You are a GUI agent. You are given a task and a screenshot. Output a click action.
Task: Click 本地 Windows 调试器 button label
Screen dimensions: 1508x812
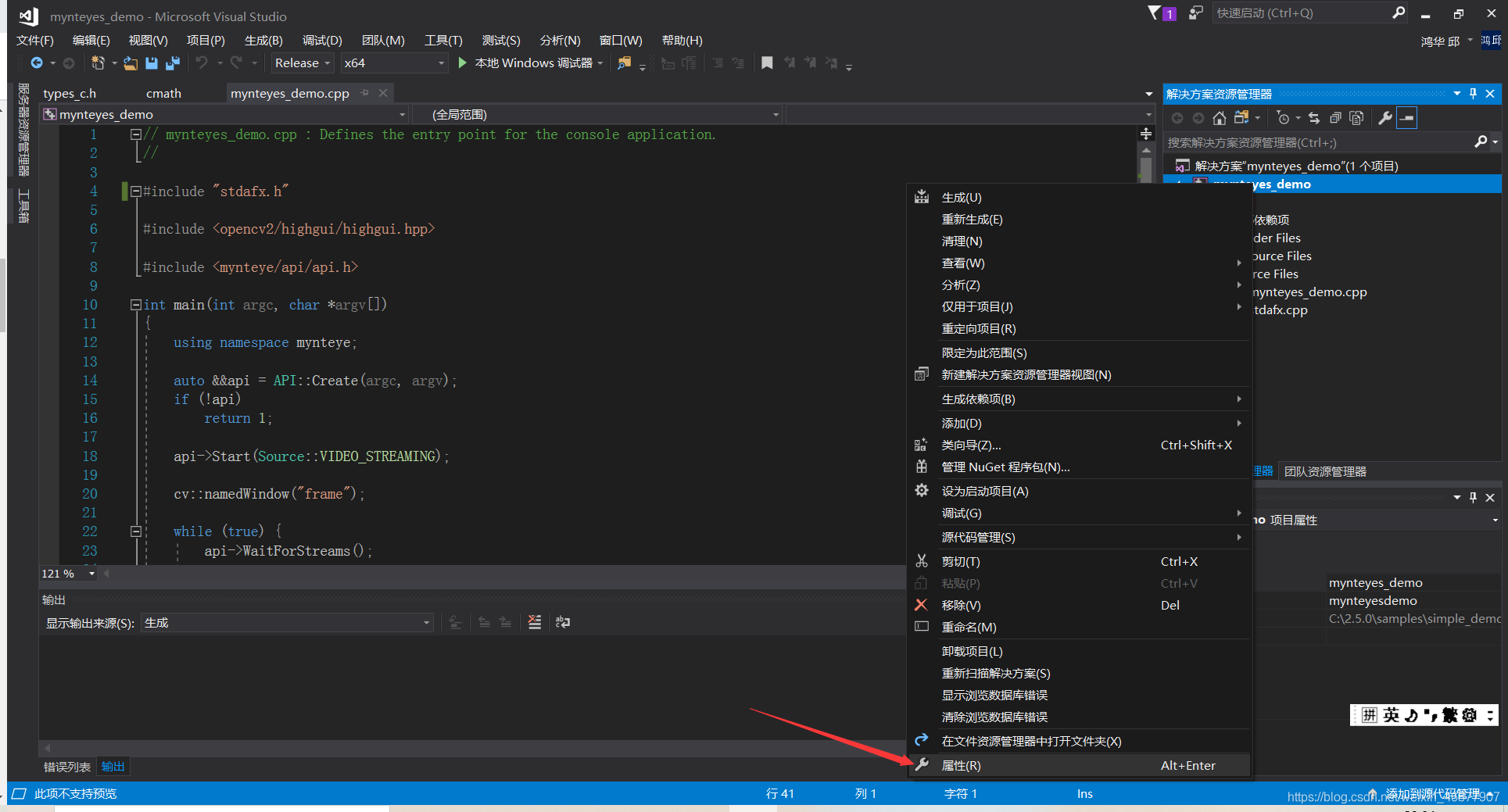click(534, 63)
